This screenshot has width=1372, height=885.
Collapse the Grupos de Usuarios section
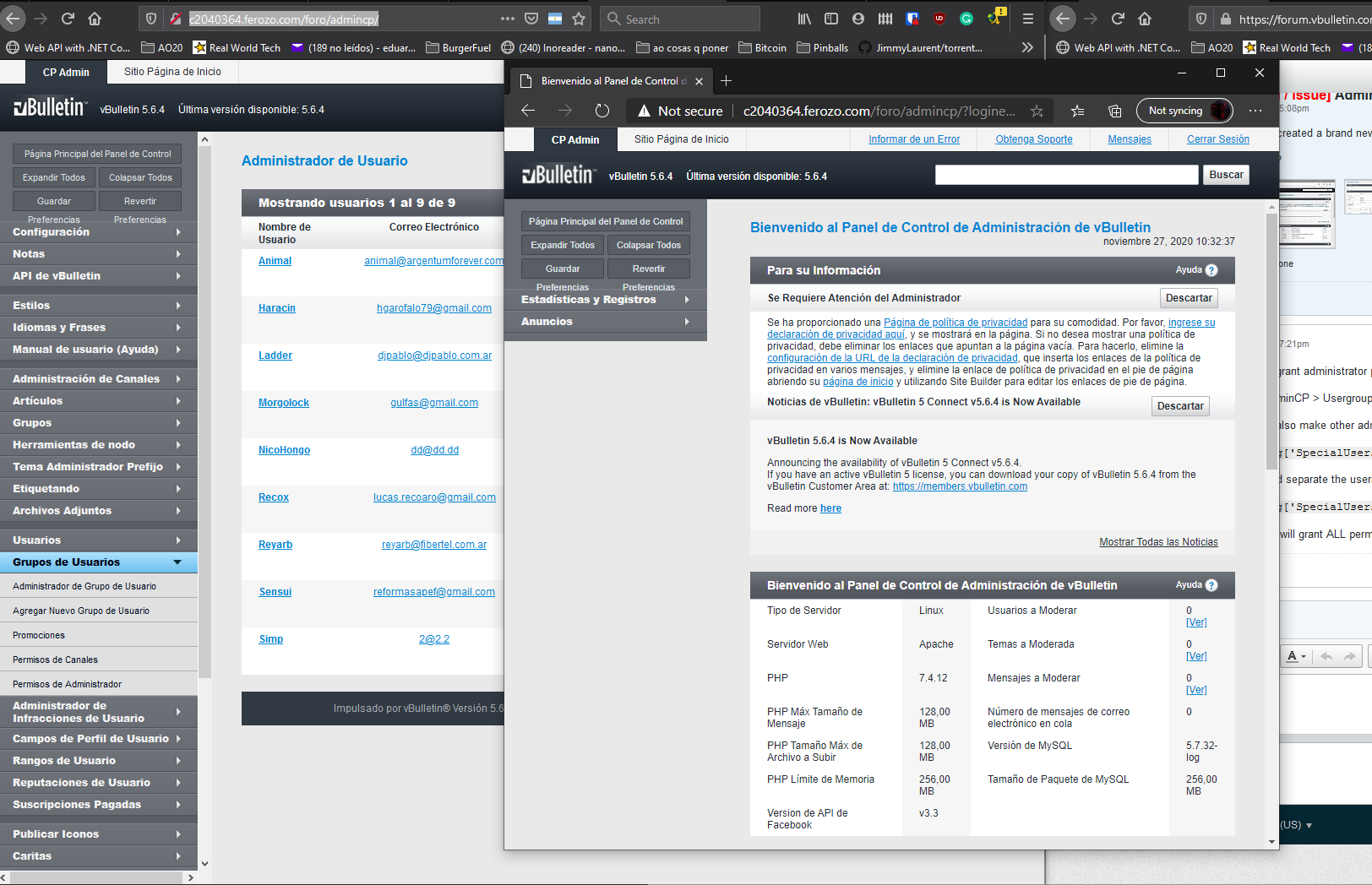[99, 562]
